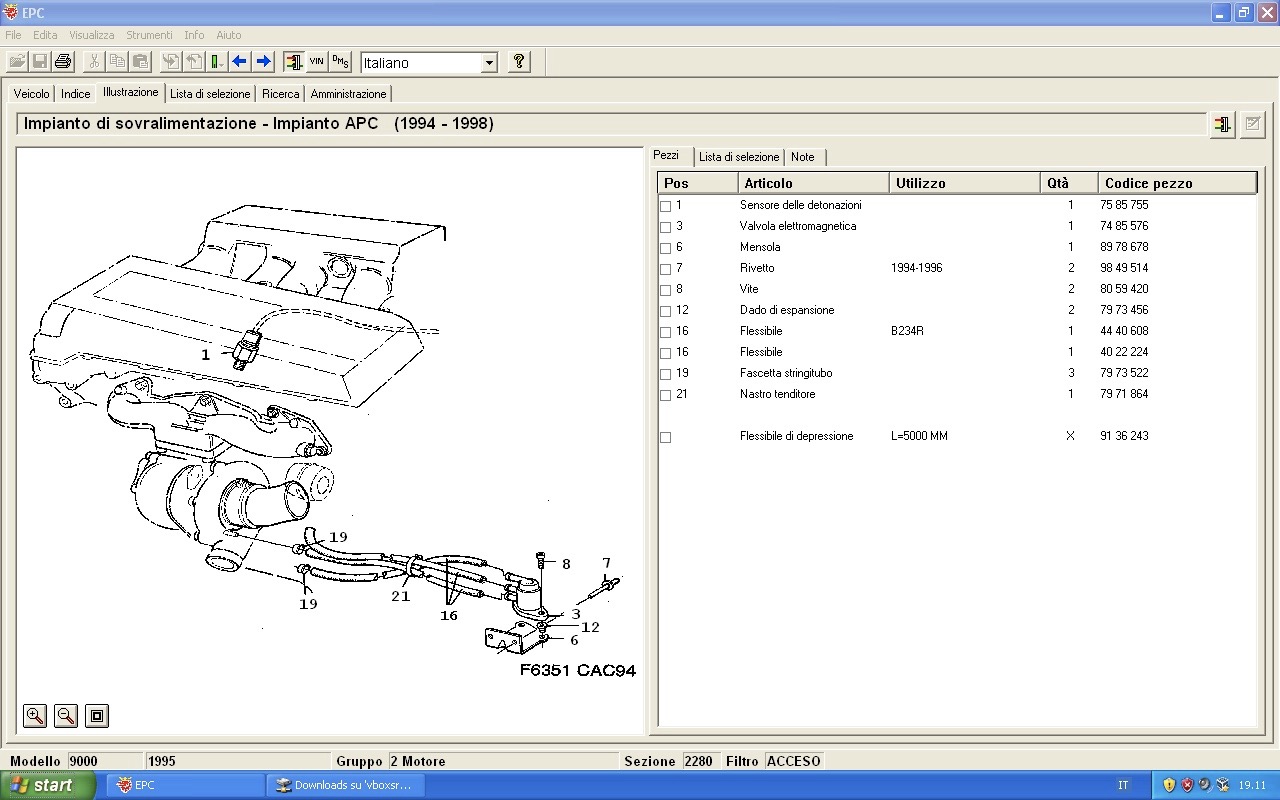Sort by the Articolo column header

click(814, 183)
